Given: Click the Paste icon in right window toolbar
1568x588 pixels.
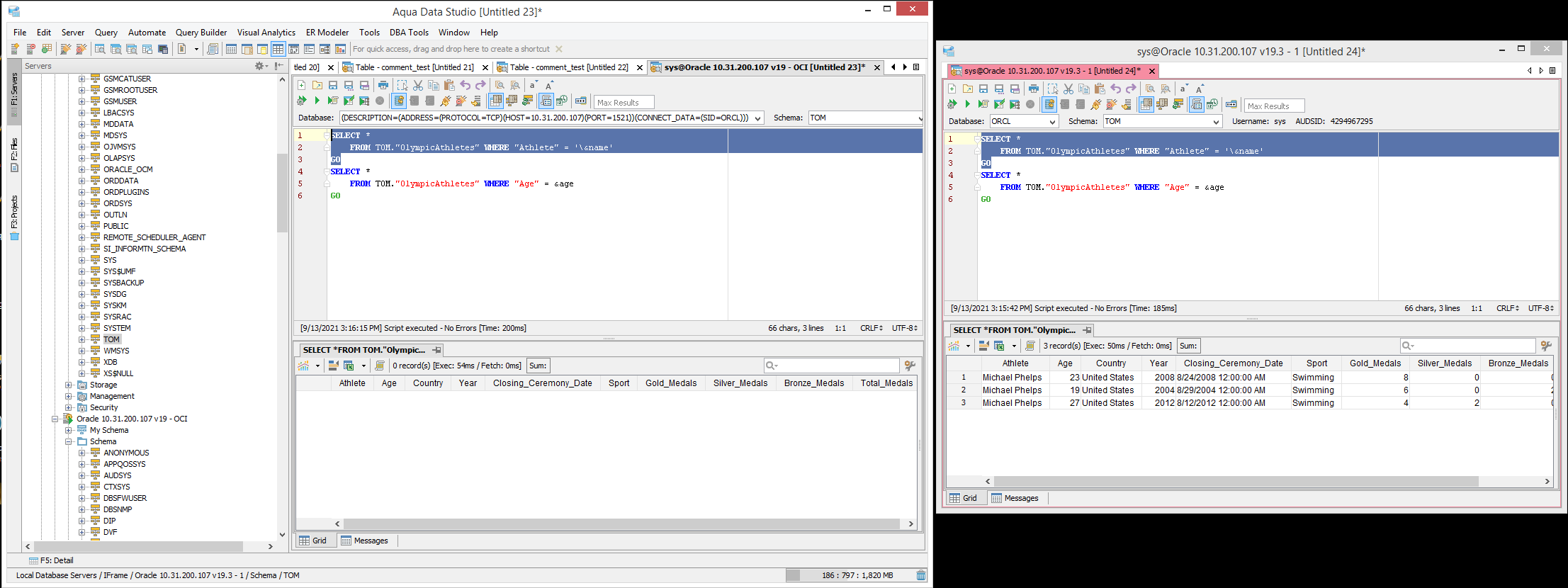Looking at the screenshot, I should point(1100,89).
